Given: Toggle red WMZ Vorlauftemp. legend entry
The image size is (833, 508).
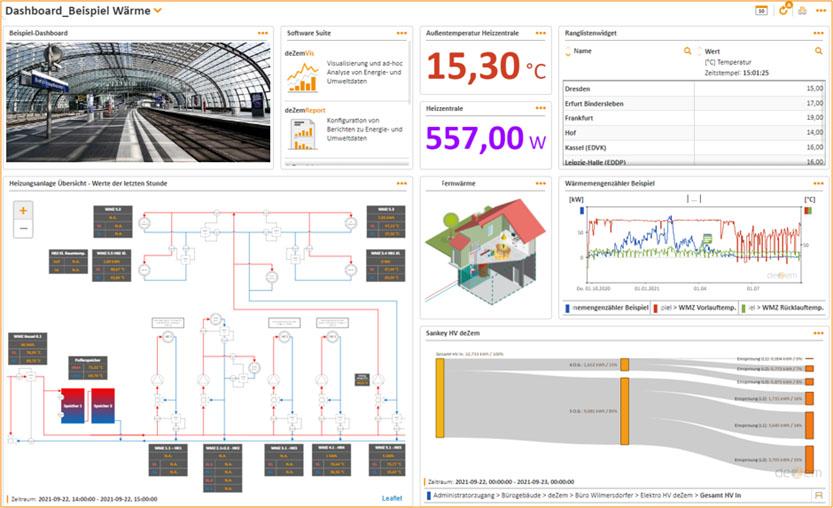Looking at the screenshot, I should [x=694, y=308].
